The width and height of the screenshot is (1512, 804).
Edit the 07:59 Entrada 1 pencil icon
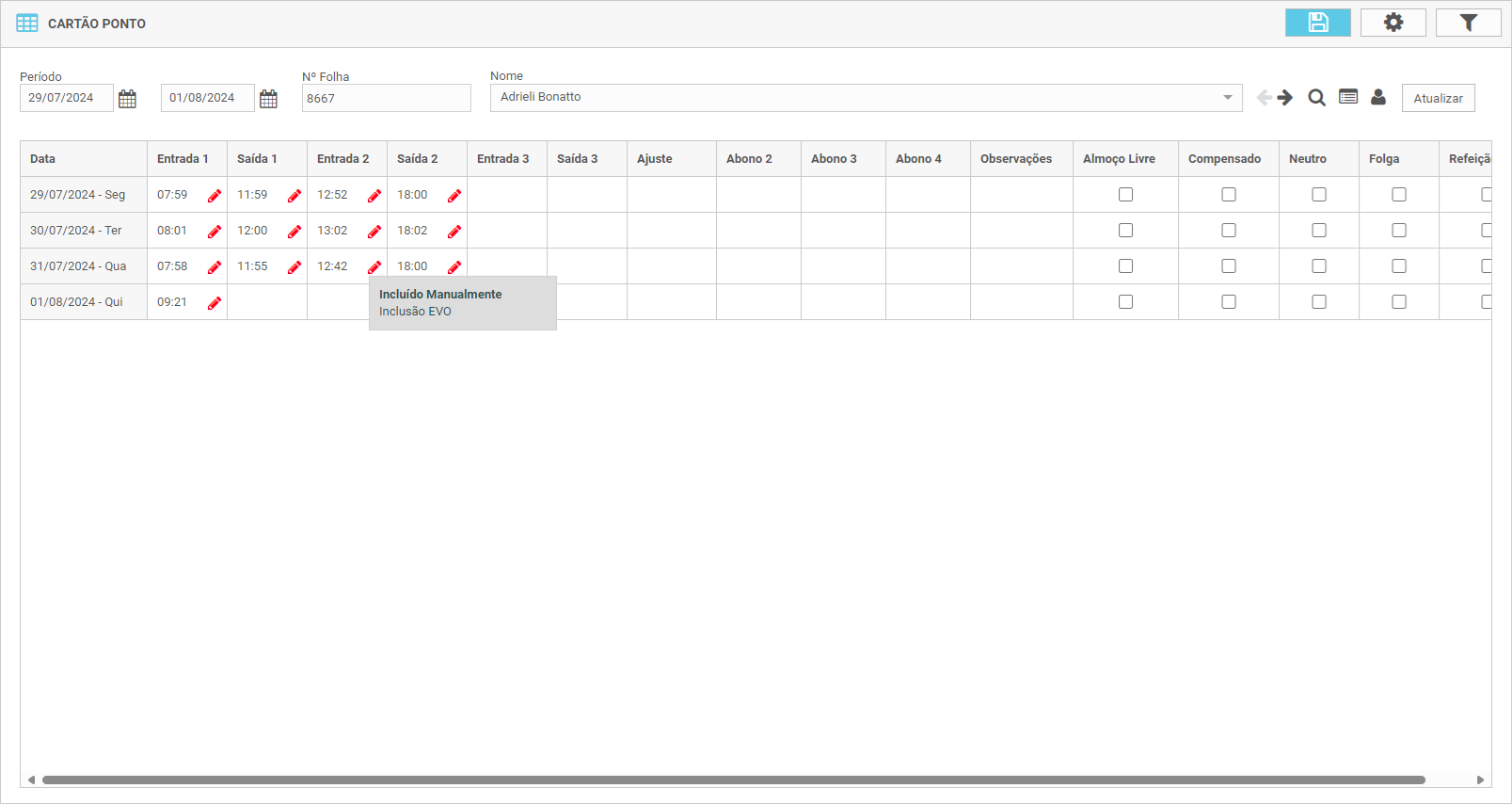point(215,196)
